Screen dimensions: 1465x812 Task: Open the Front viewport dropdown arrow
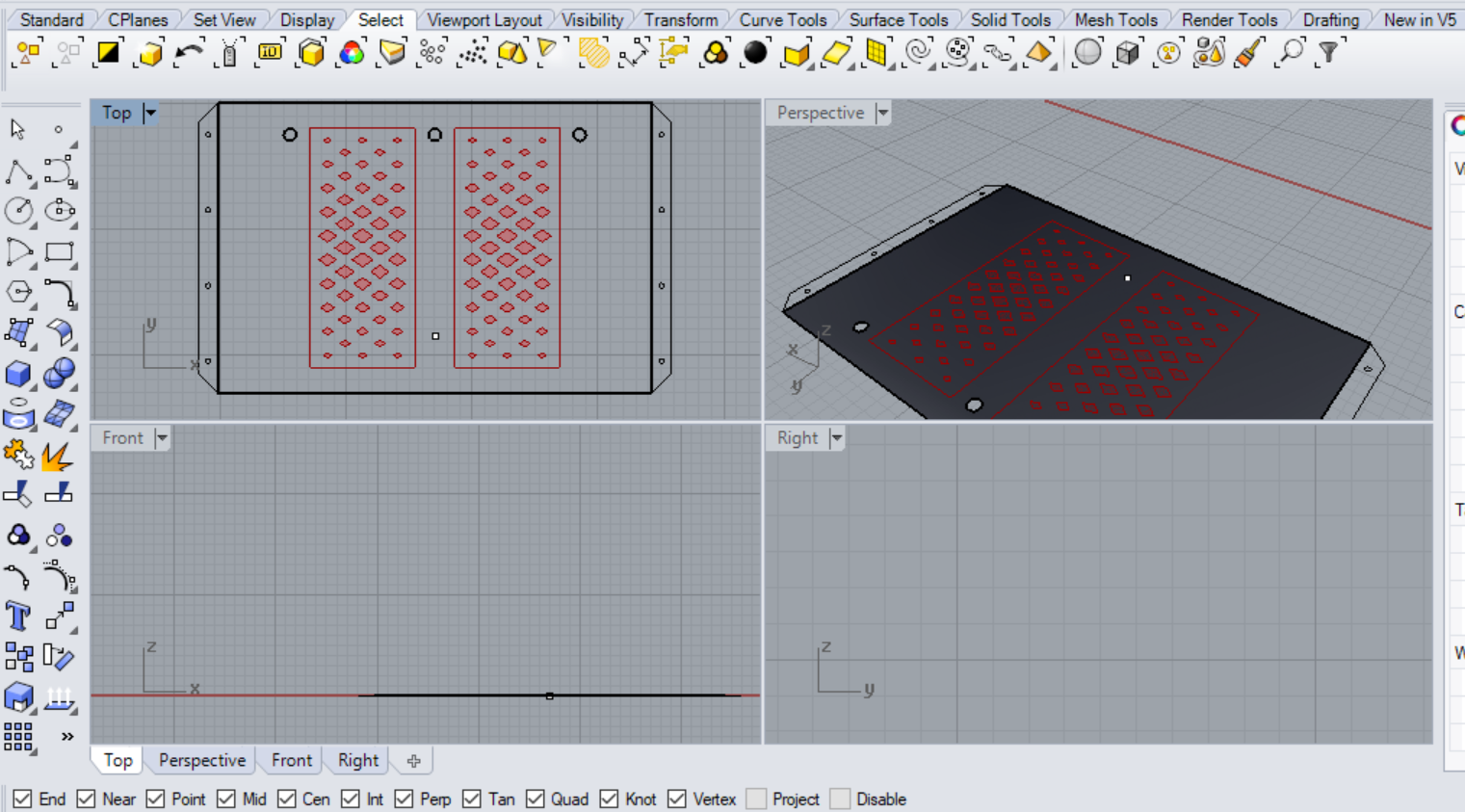coord(162,438)
